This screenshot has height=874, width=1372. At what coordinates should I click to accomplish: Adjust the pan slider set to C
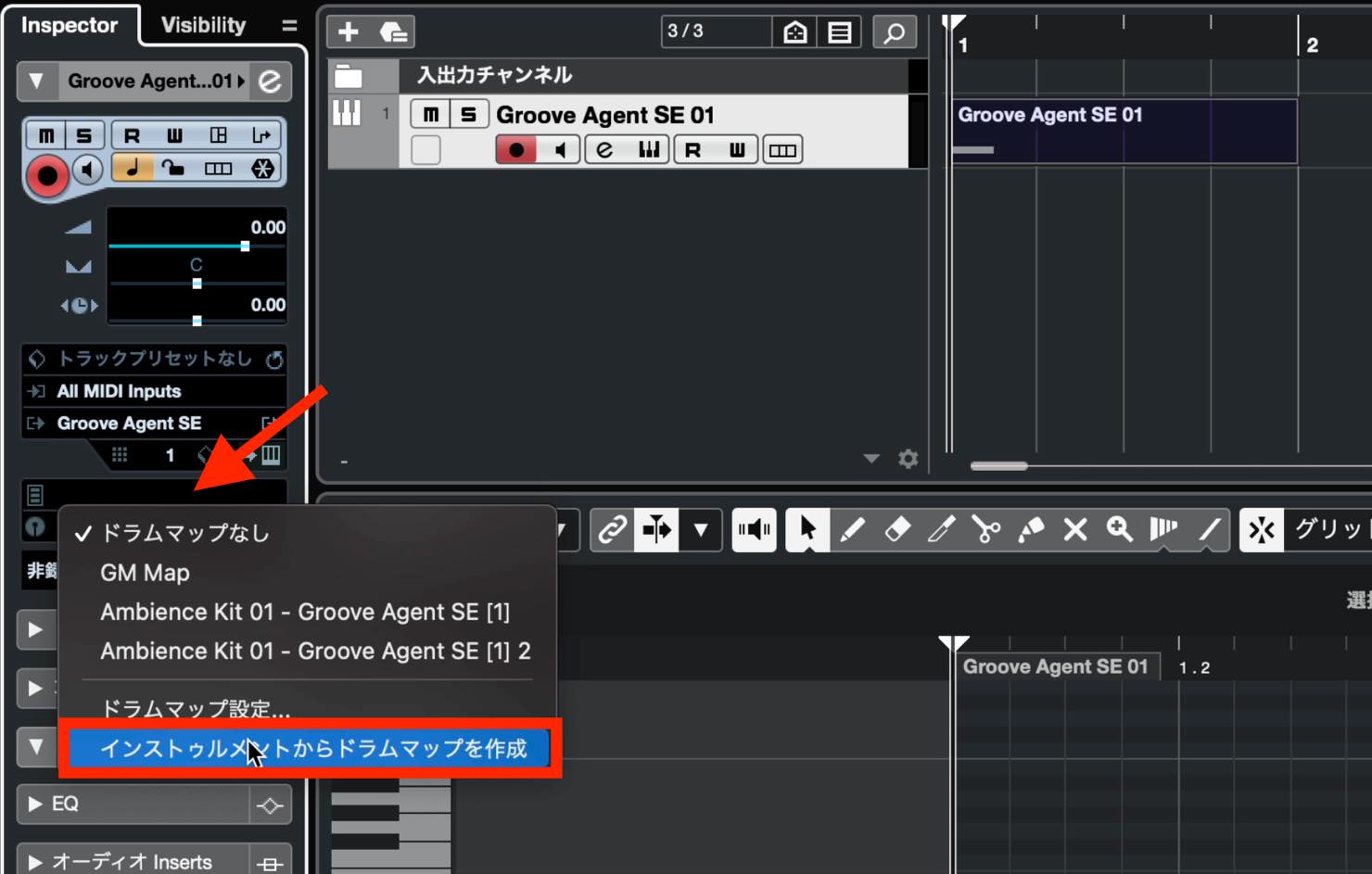(x=197, y=284)
